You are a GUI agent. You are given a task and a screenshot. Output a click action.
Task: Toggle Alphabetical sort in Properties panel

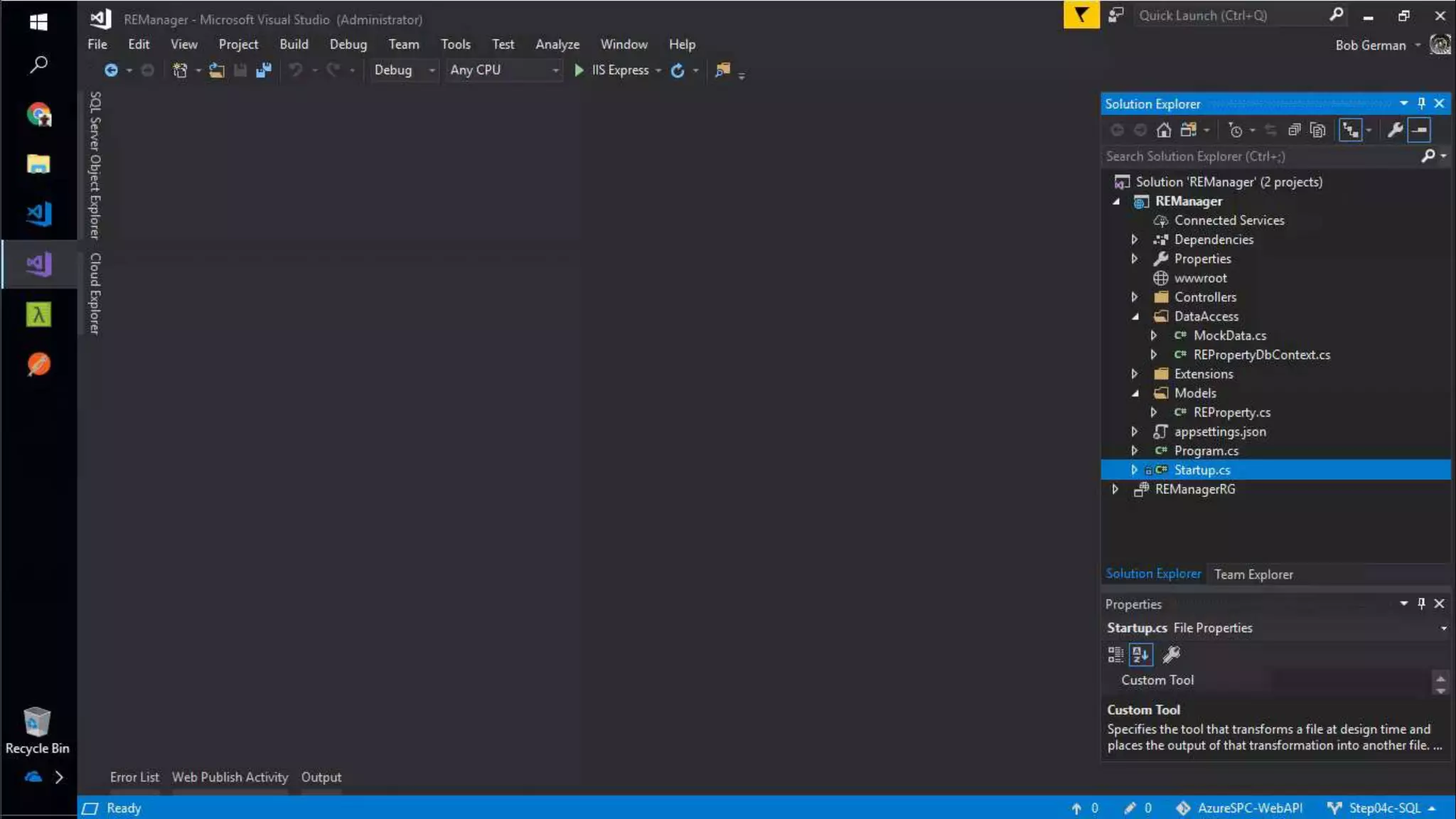coord(1141,654)
